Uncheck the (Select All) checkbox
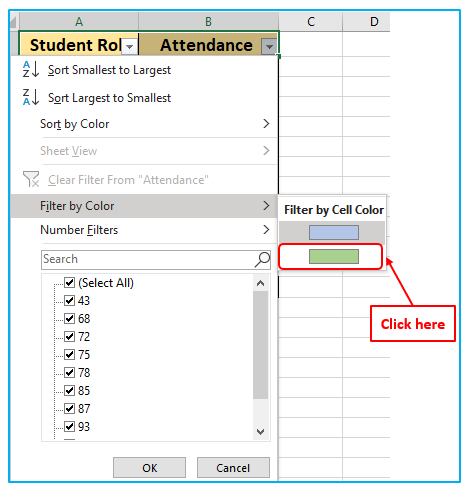Viewport: 471px width, 487px height. (x=69, y=283)
